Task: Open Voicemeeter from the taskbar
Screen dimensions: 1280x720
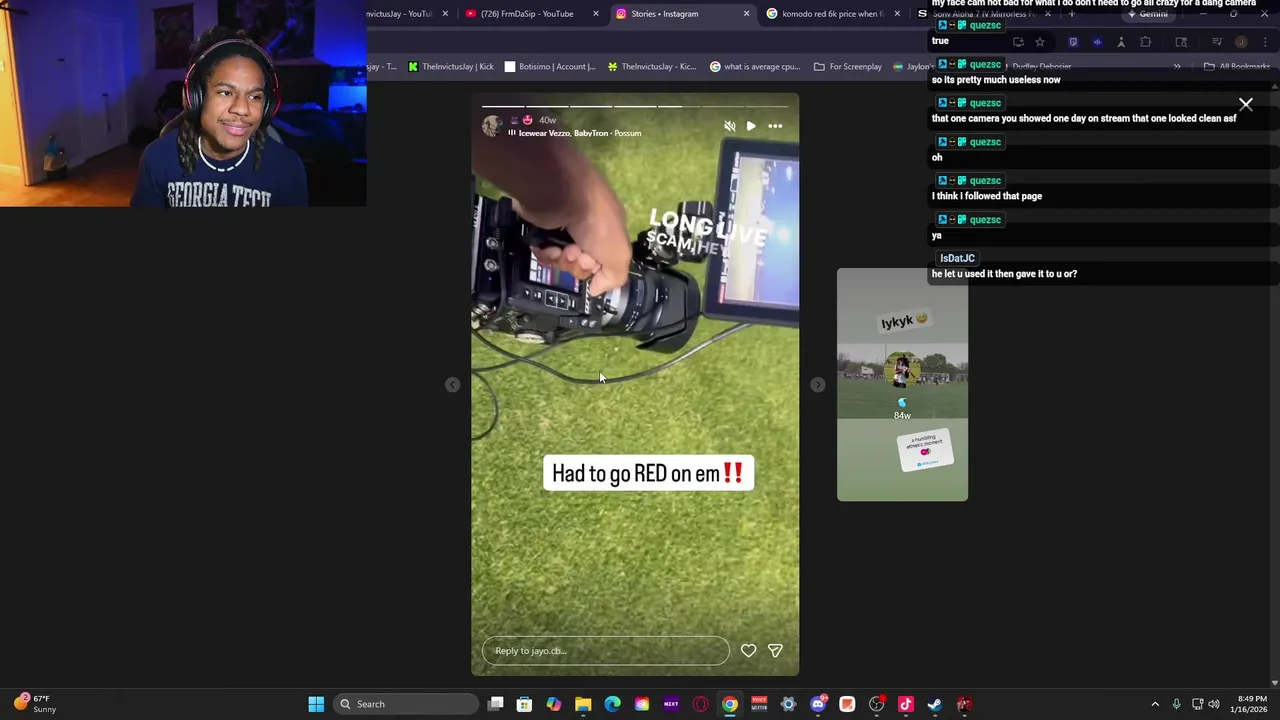Action: 759,704
